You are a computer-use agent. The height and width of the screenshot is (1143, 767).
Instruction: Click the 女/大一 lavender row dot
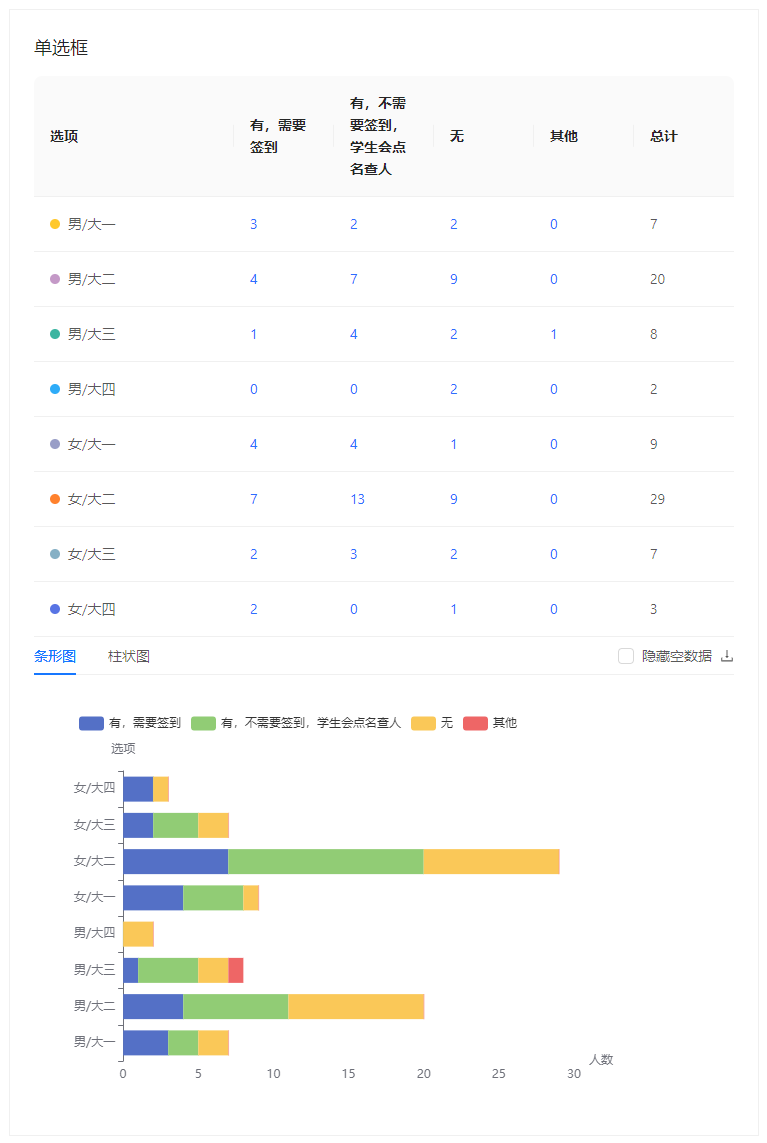(55, 444)
